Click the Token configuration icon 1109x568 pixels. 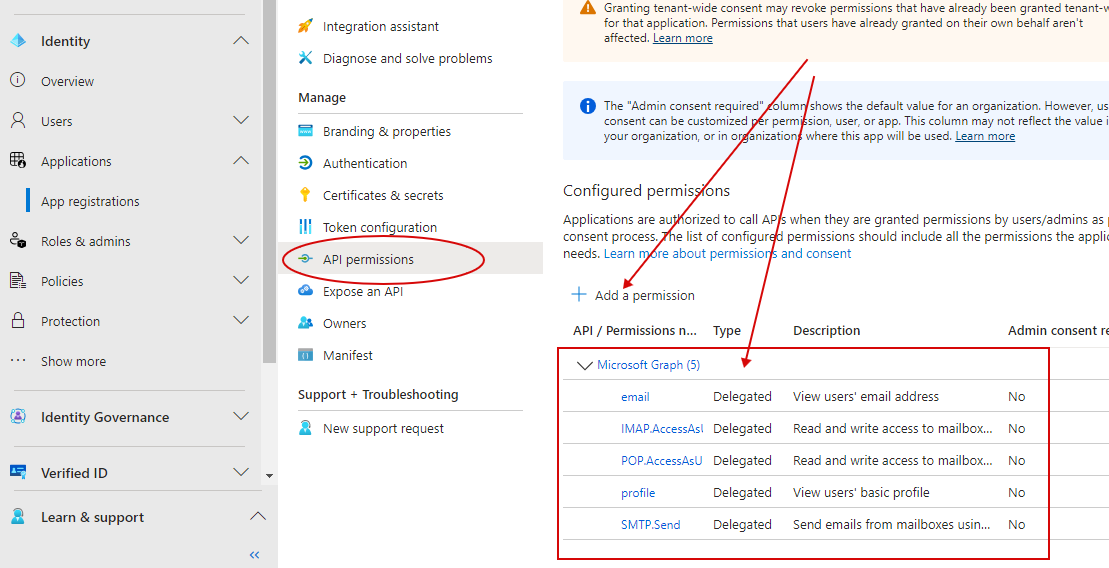(306, 227)
